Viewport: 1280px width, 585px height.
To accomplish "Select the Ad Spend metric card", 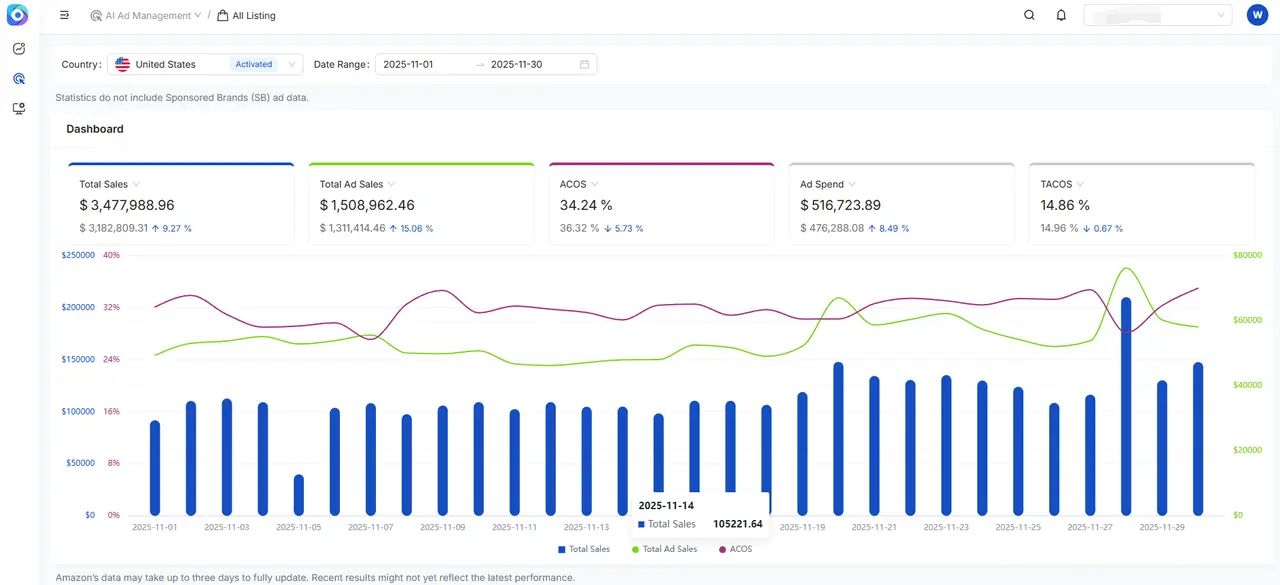I will point(901,204).
